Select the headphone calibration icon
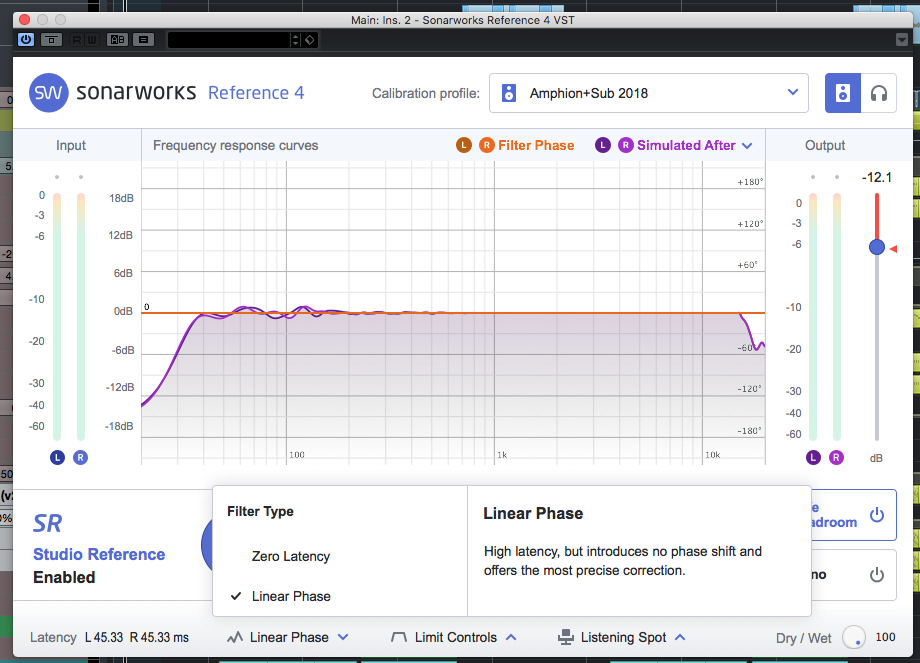 click(x=879, y=93)
